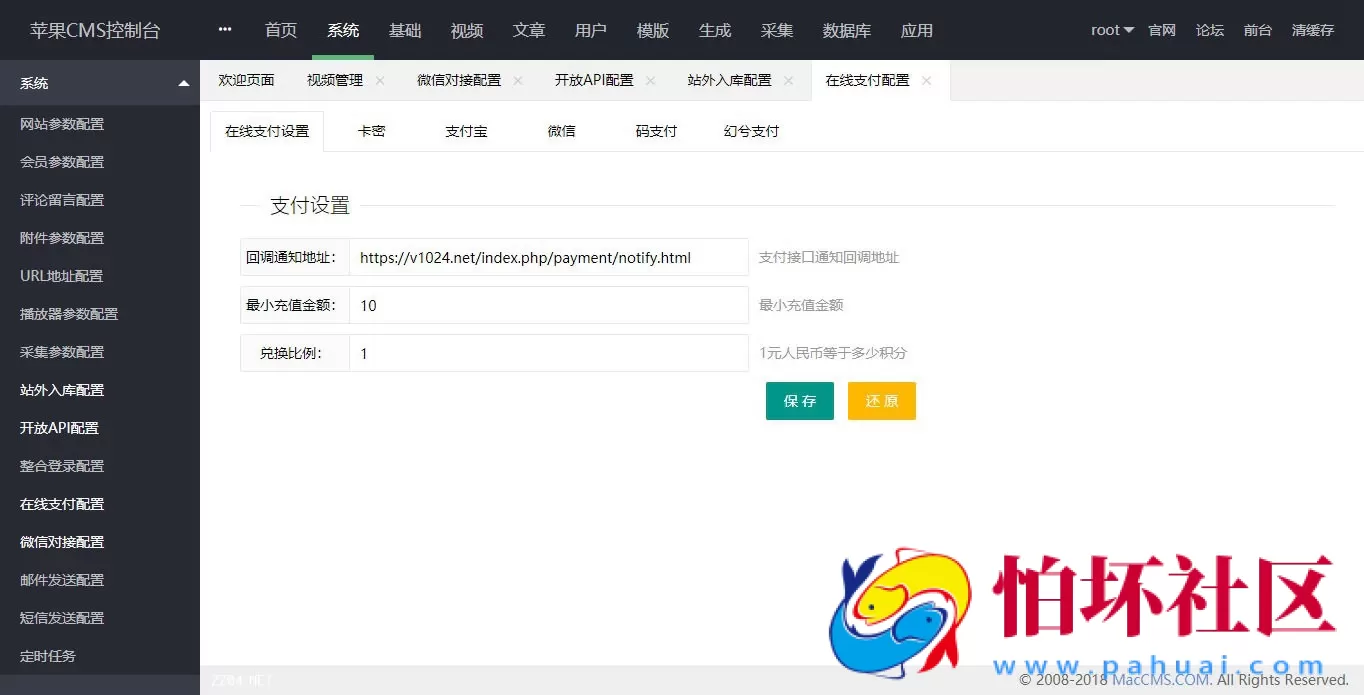Click the ellipsis menu icon beside 苹果CMS控制台

pyautogui.click(x=224, y=30)
